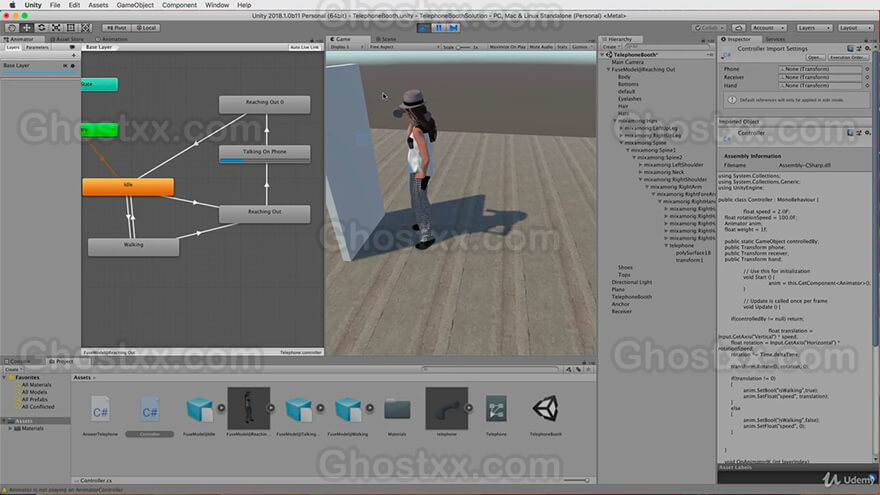This screenshot has height=495, width=880.
Task: Click the Execution Order button
Action: click(848, 57)
